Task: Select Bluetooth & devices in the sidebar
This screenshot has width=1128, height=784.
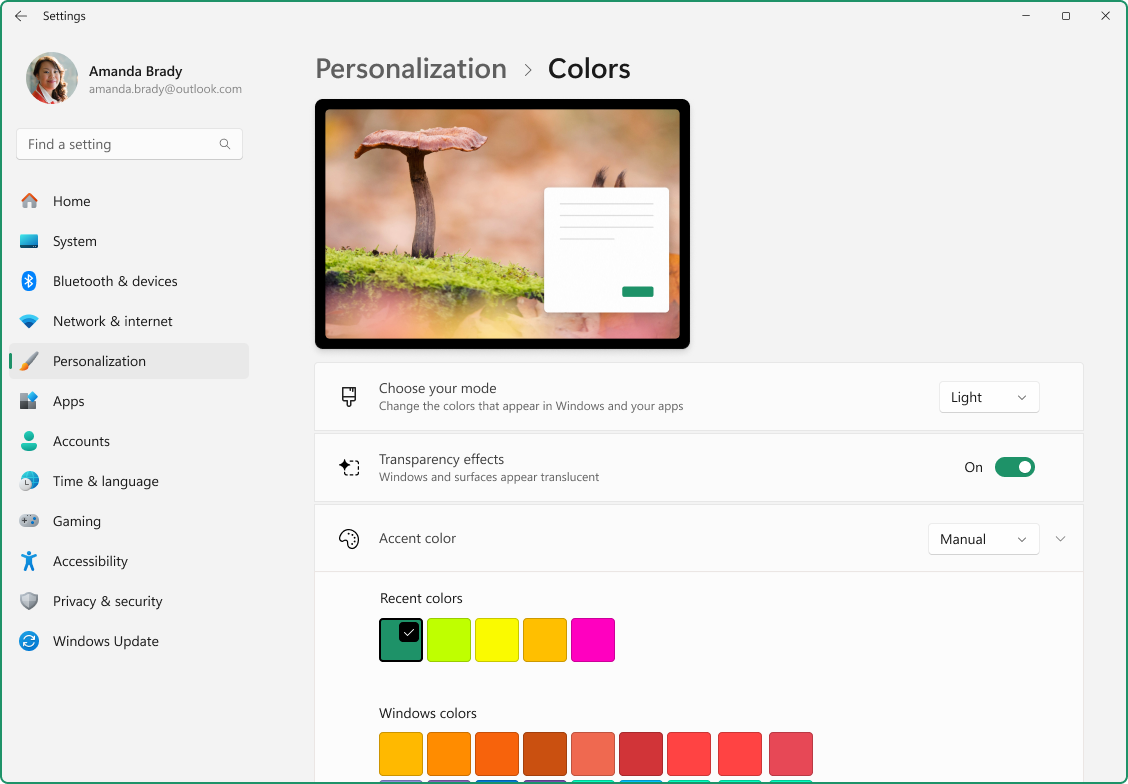Action: click(x=114, y=281)
